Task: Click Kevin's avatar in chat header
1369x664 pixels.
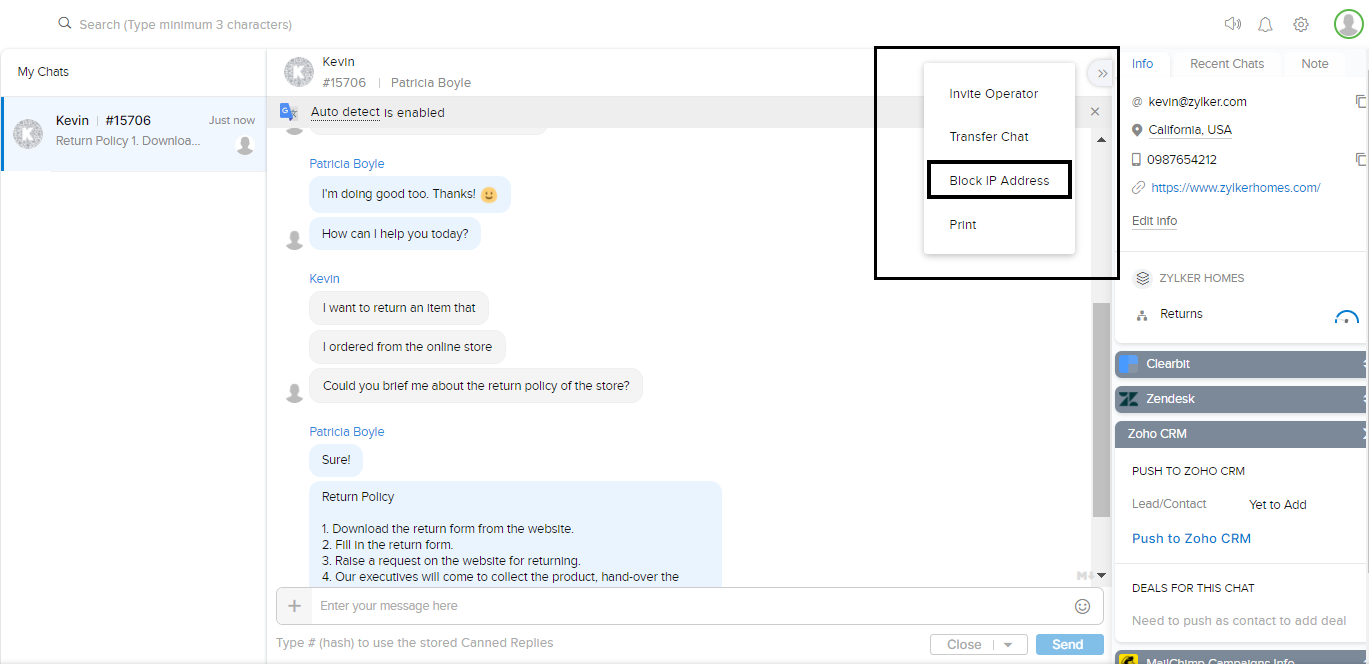Action: tap(299, 72)
